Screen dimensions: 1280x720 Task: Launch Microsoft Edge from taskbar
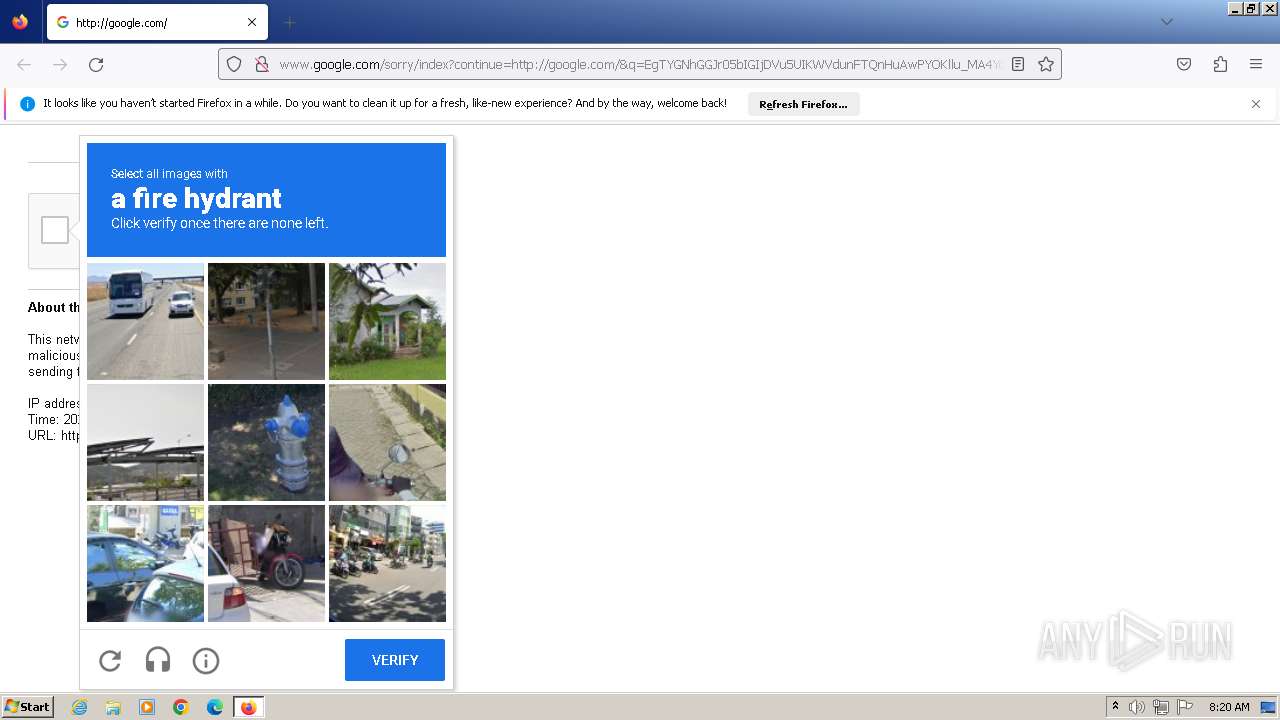coord(215,707)
